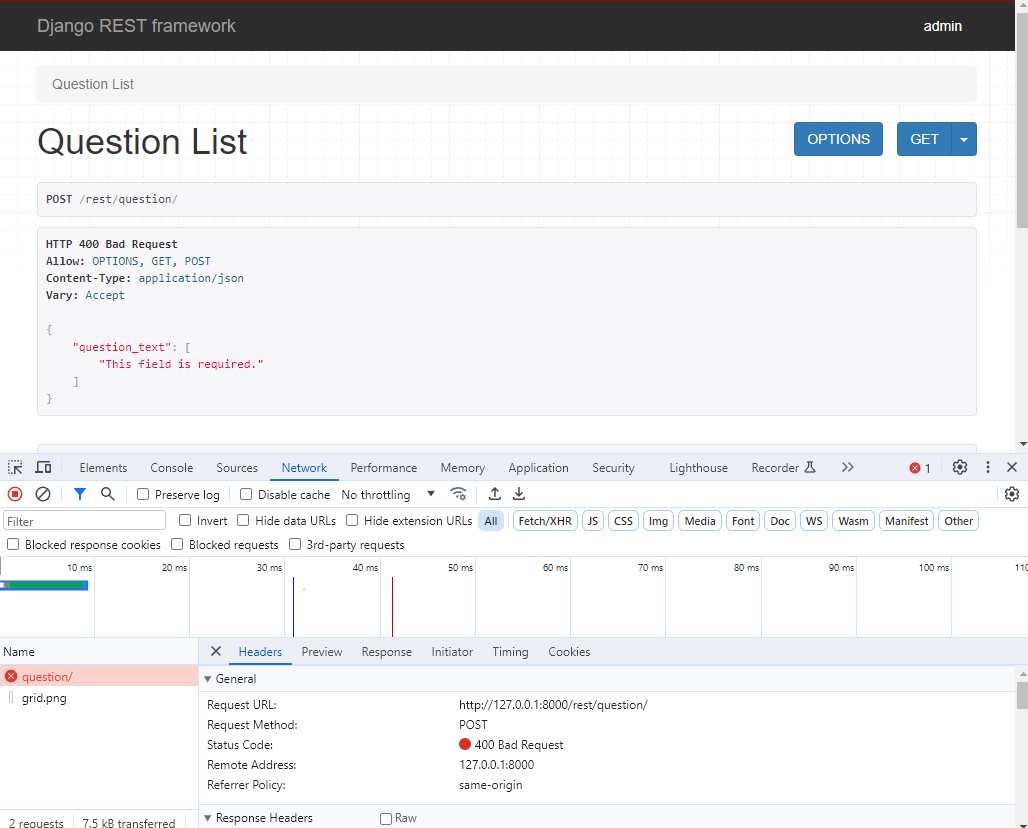Viewport: 1028px width, 828px height.
Task: Open the DevTools settings gear
Action: click(960, 467)
